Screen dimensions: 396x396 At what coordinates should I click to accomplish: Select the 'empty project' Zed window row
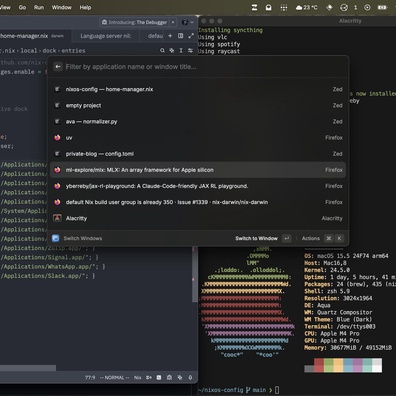pyautogui.click(x=198, y=105)
